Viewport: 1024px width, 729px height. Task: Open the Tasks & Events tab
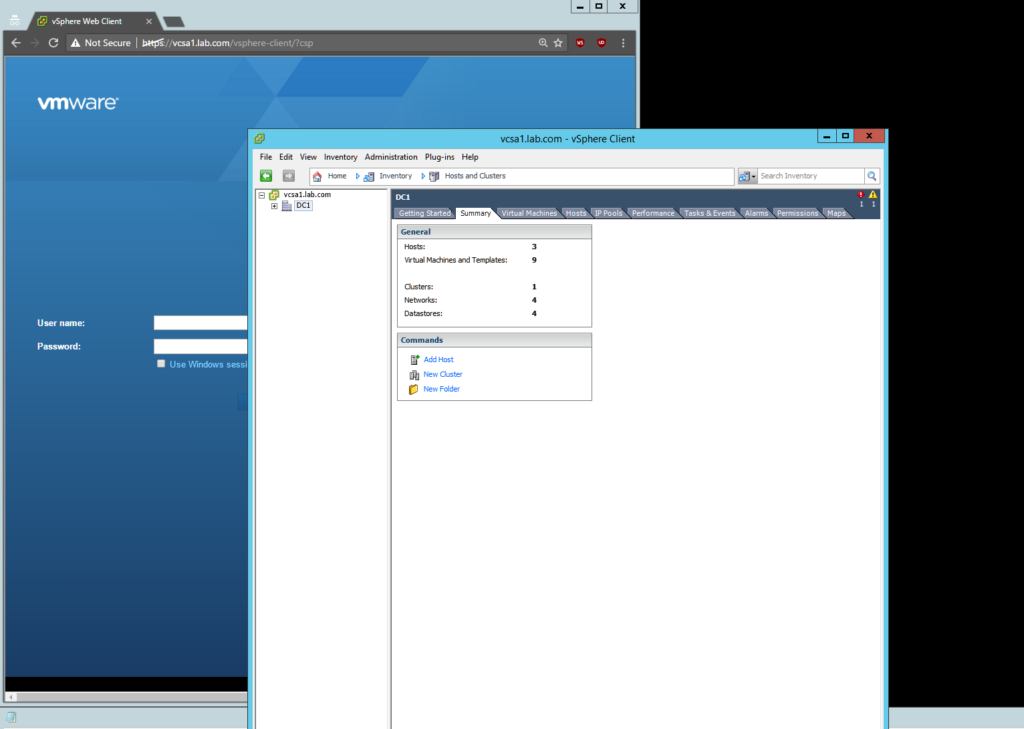coord(710,213)
